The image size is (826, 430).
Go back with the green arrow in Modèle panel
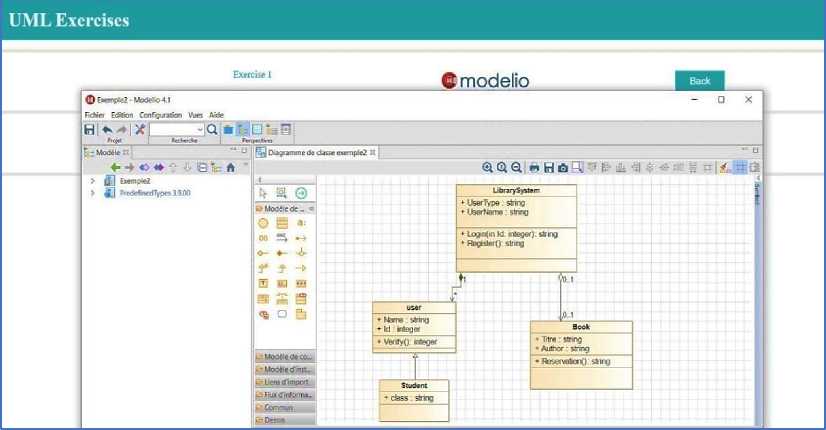click(115, 168)
